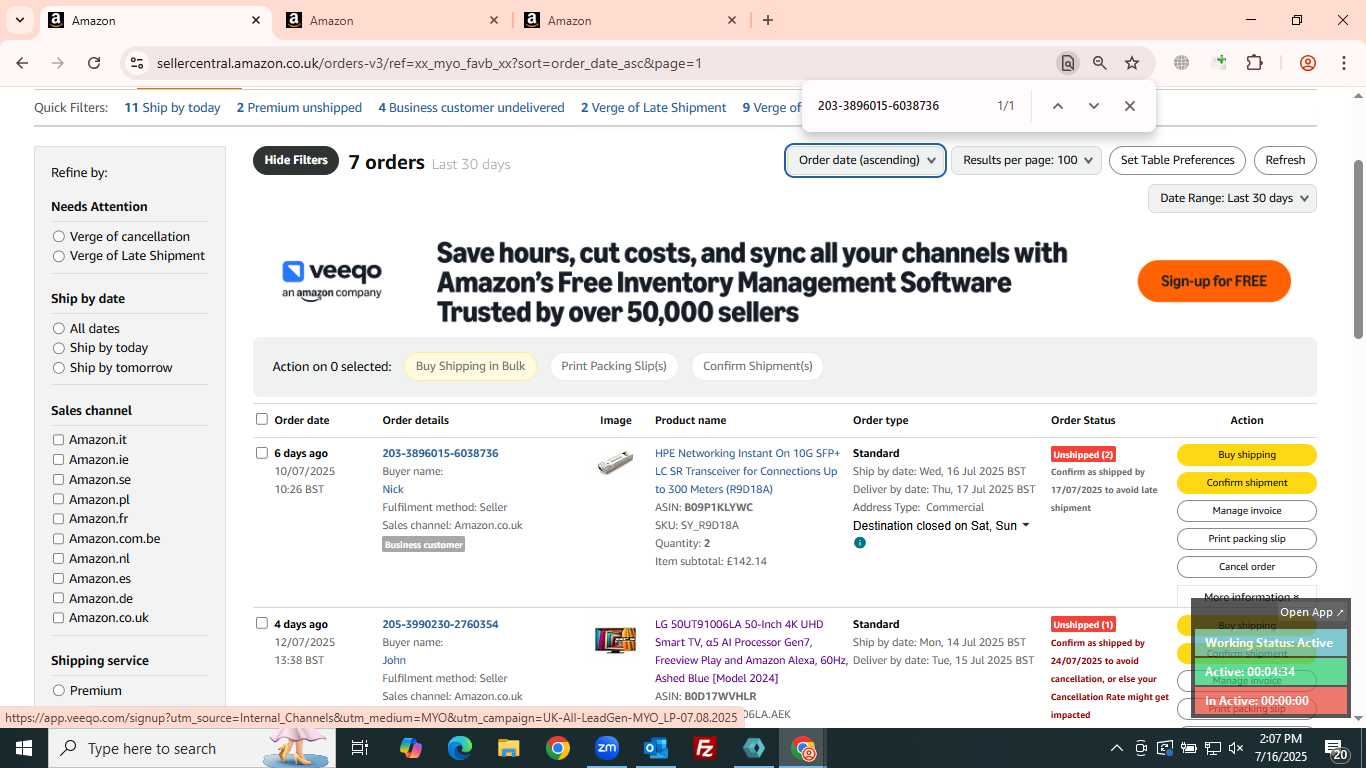The height and width of the screenshot is (768, 1366).
Task: Reload the Seller Central page
Action: (94, 63)
